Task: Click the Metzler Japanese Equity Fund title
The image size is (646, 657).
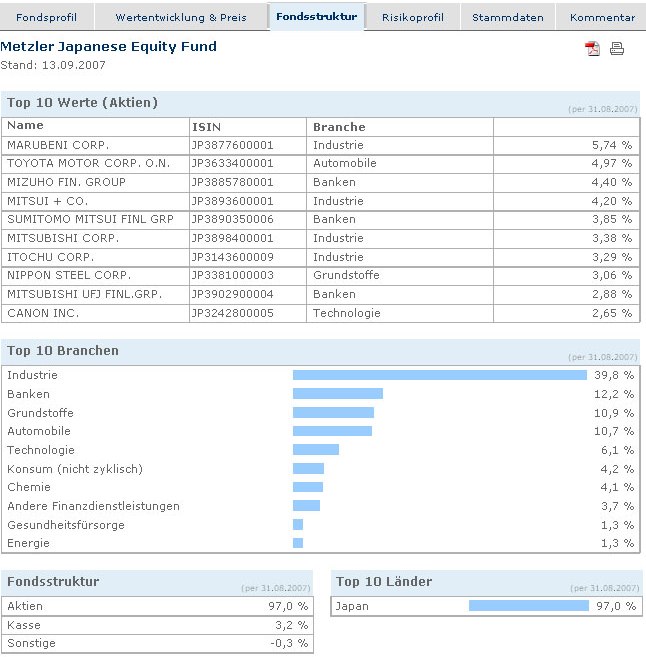Action: 109,46
